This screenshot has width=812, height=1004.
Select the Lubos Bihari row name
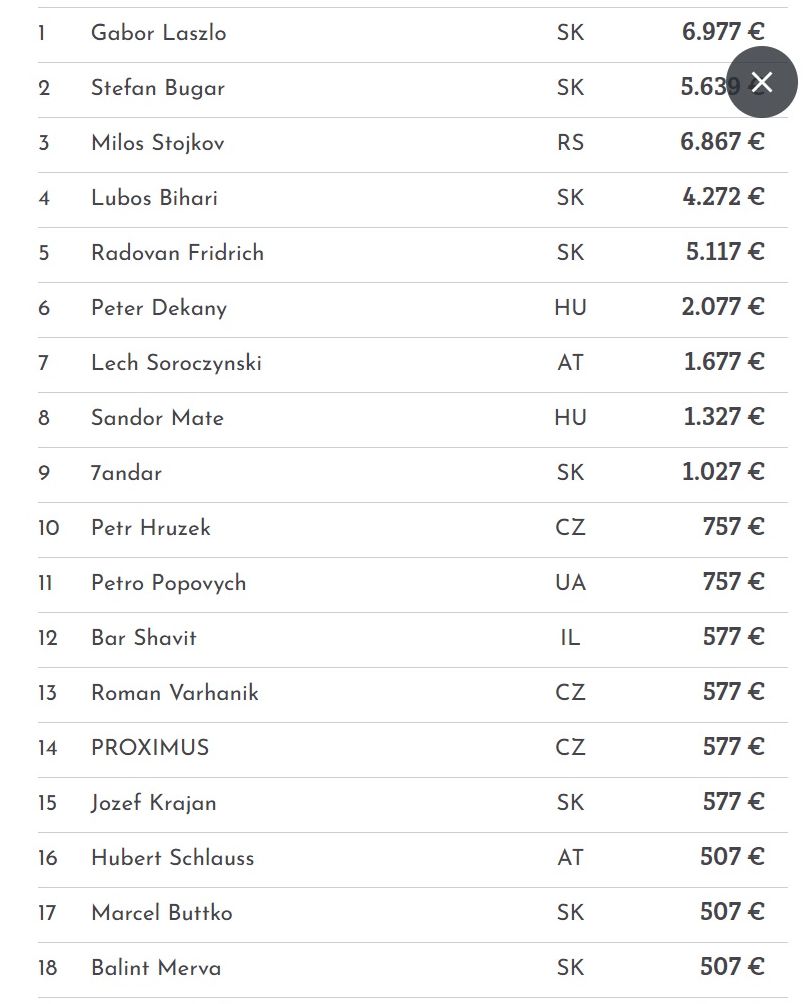coord(154,198)
